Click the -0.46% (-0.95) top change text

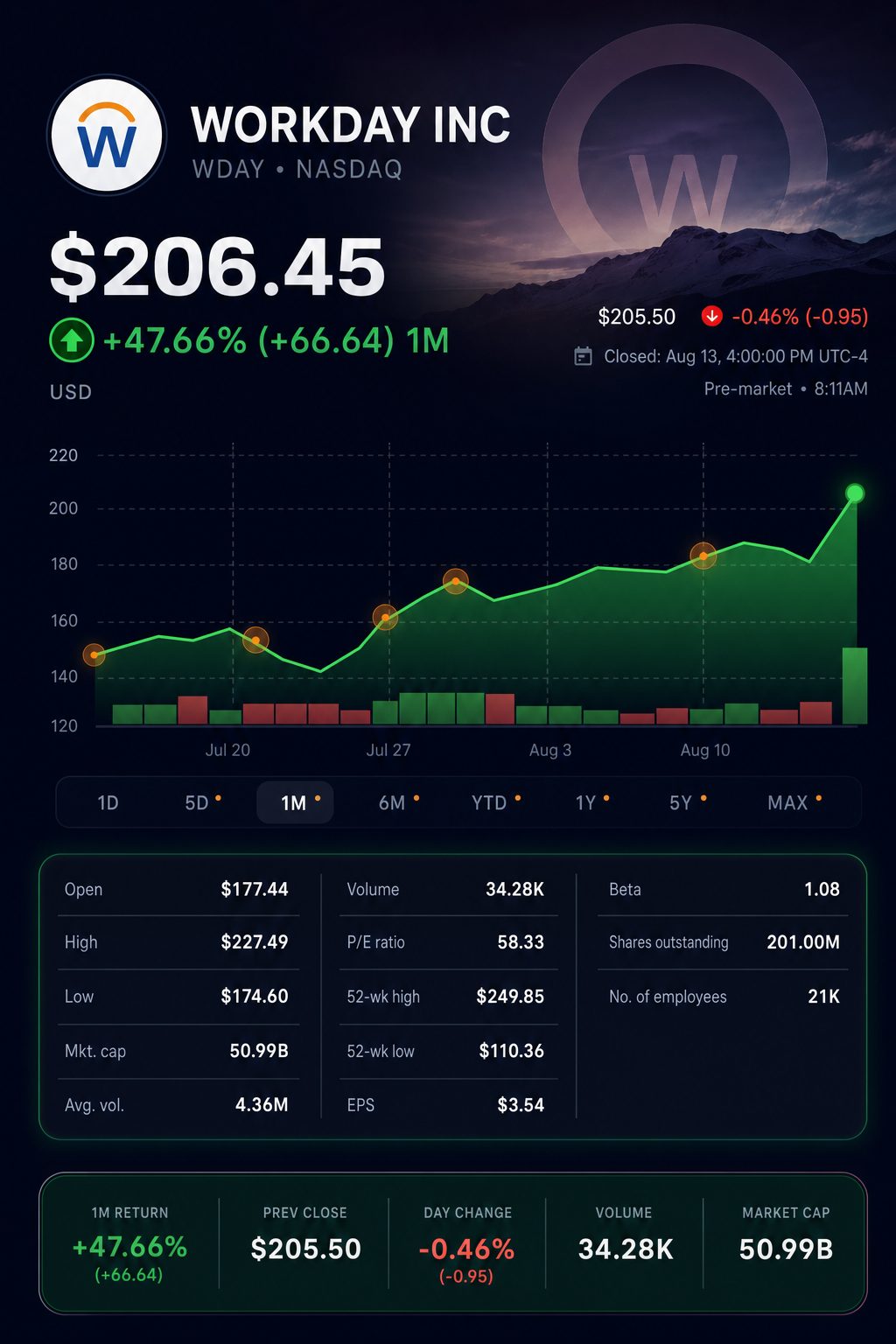pos(800,317)
